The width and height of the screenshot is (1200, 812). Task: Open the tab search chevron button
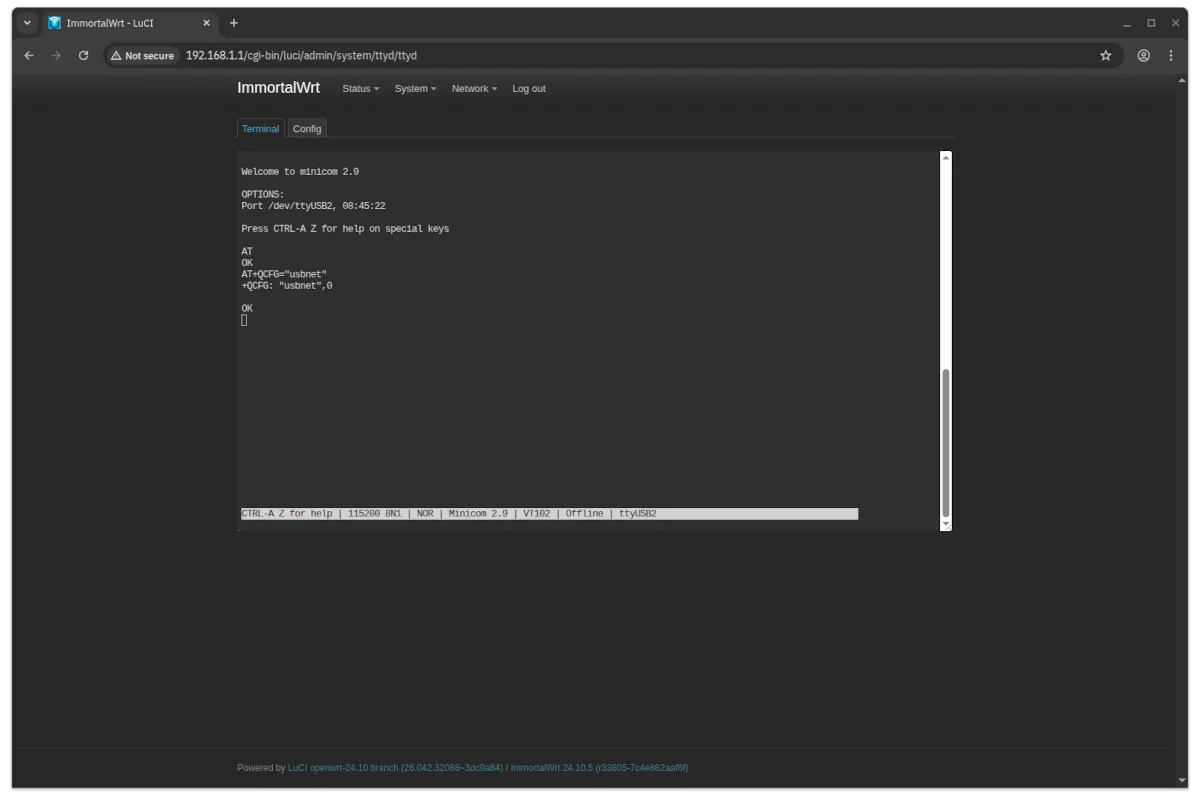[27, 23]
